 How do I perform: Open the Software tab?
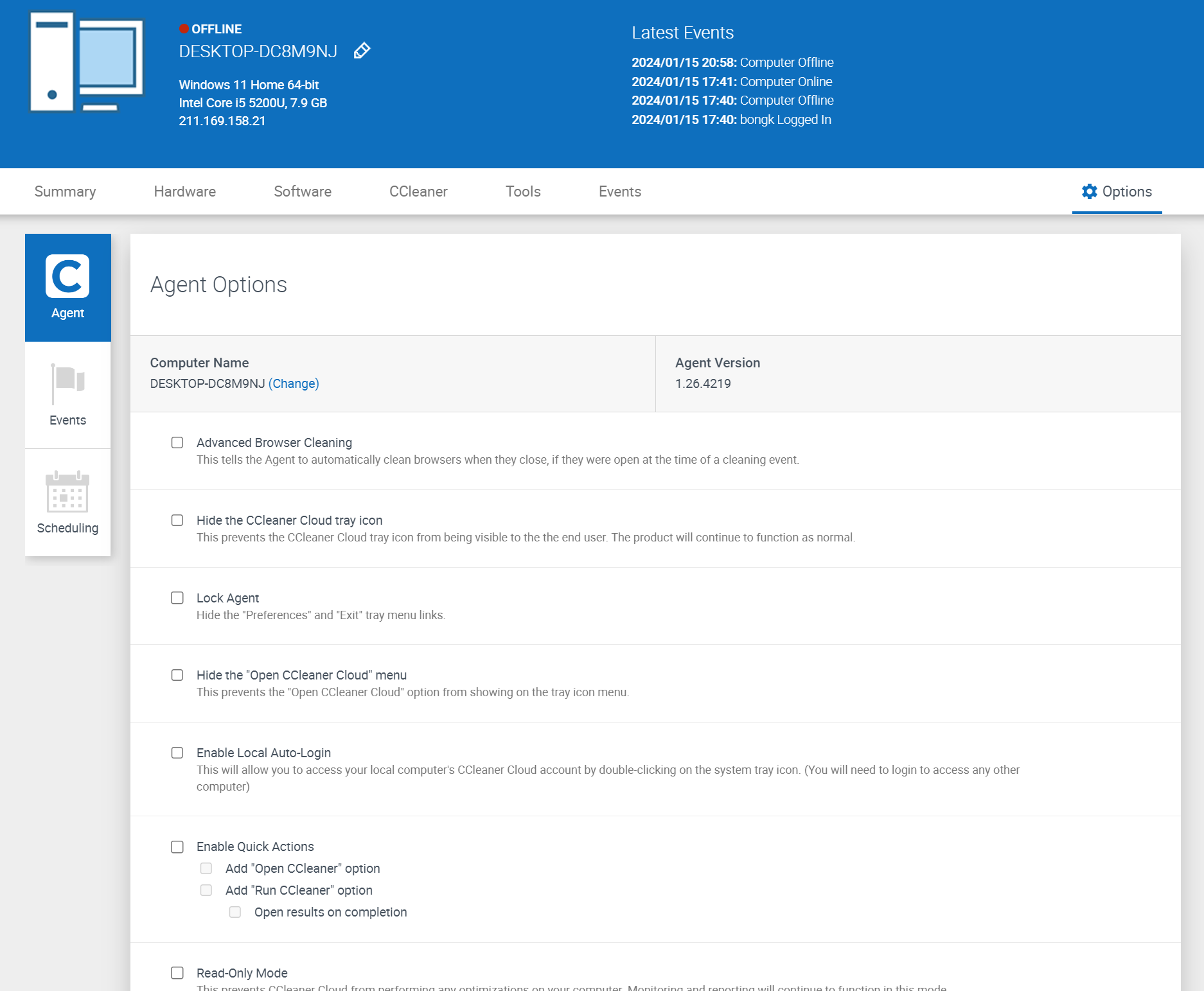303,191
